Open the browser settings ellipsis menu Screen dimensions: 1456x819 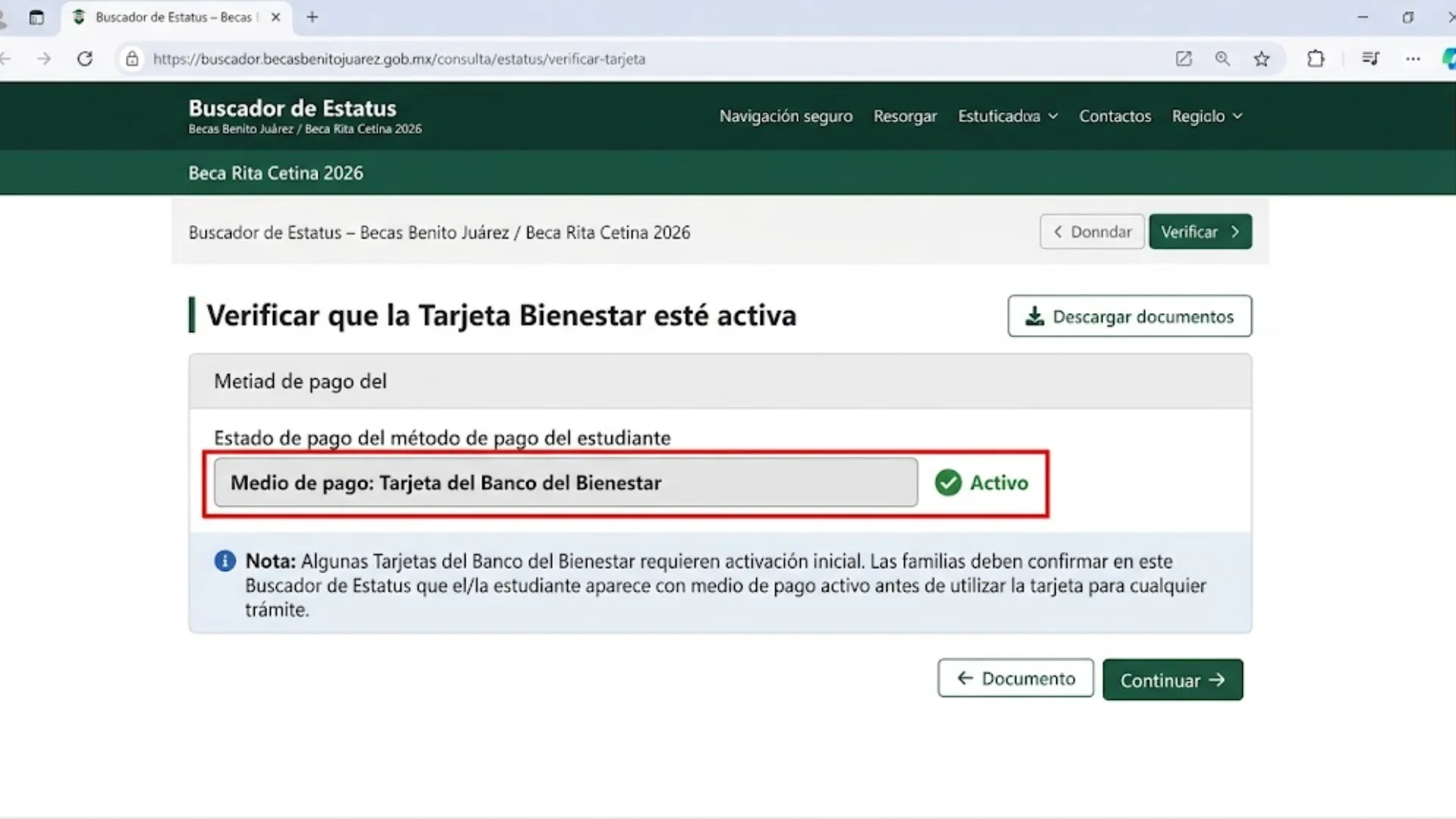click(x=1413, y=58)
